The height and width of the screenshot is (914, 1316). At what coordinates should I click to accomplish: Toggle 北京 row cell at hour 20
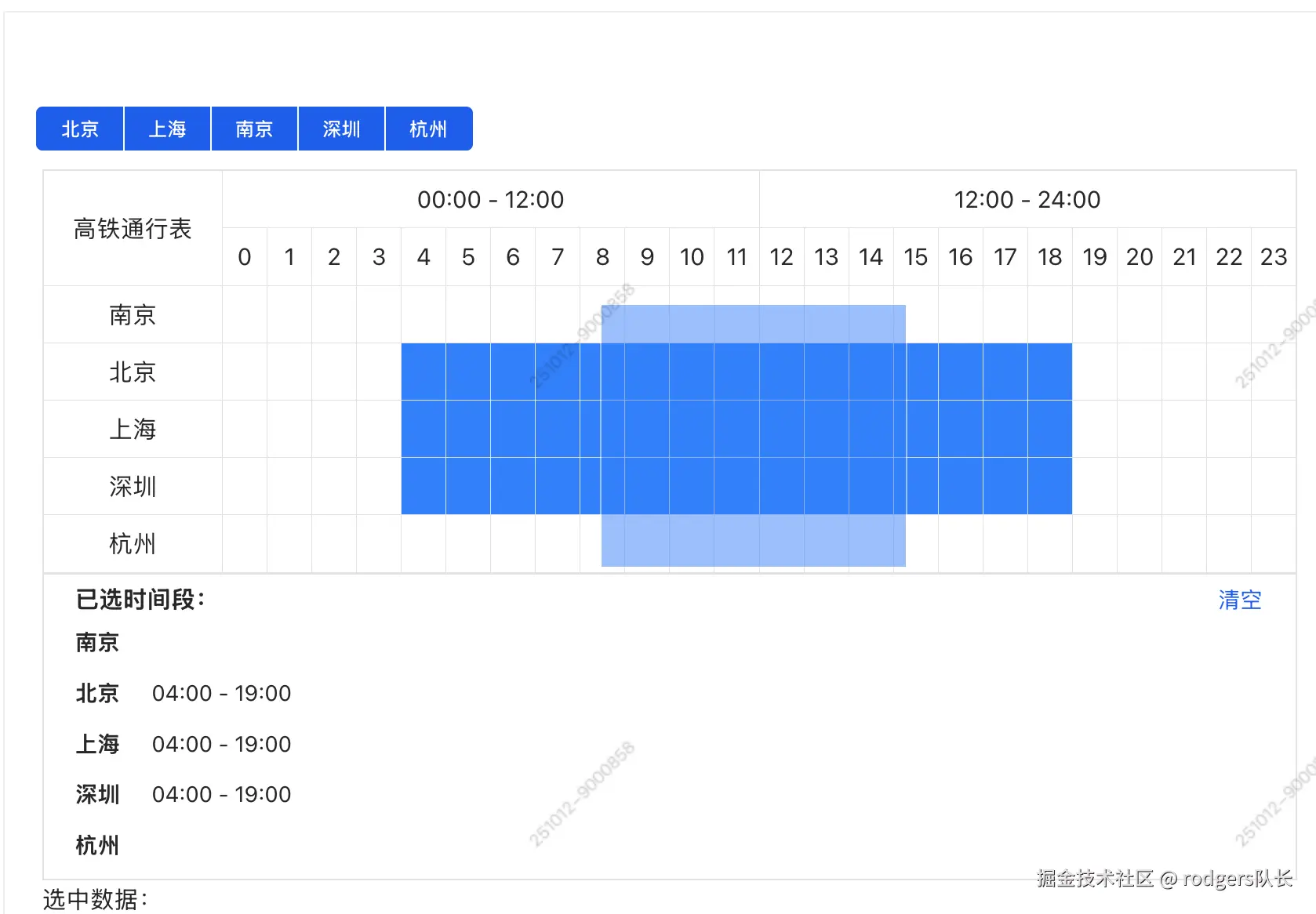click(1139, 372)
